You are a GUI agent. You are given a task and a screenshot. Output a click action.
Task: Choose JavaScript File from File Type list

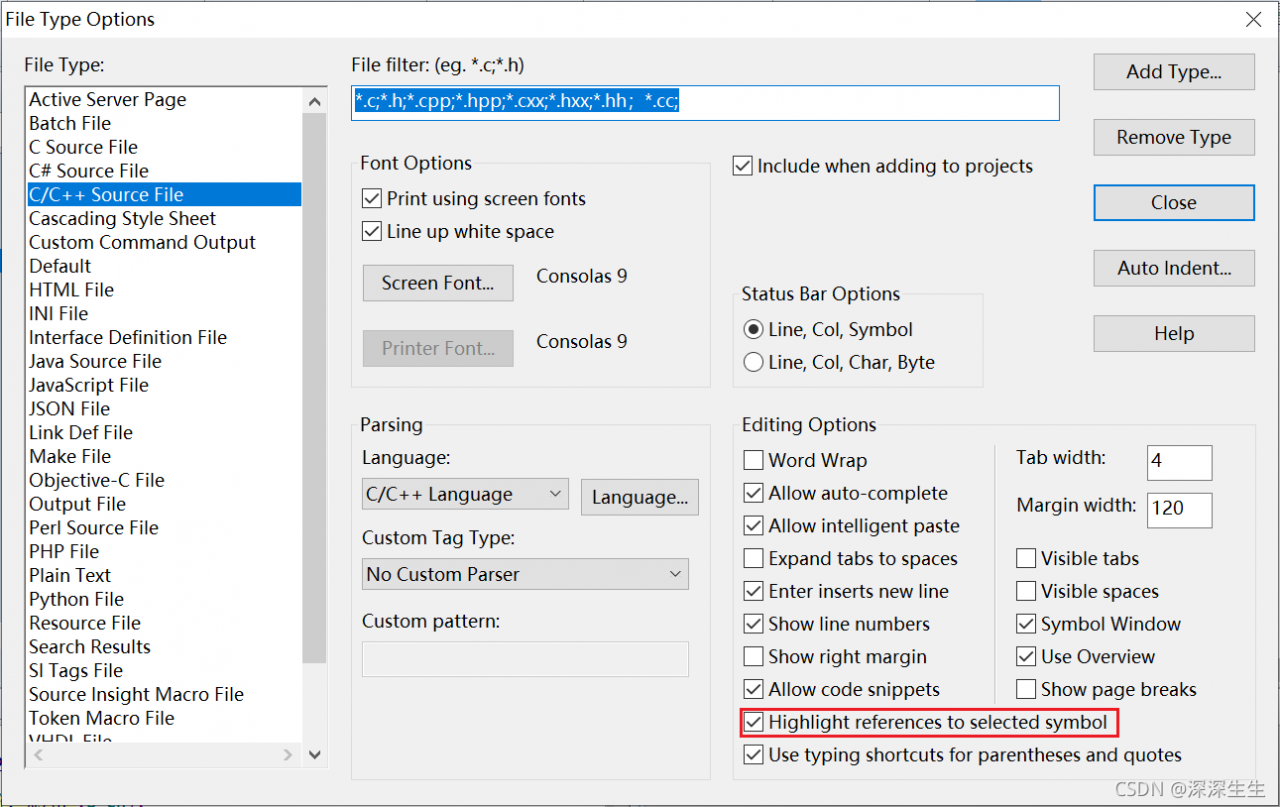[x=89, y=385]
